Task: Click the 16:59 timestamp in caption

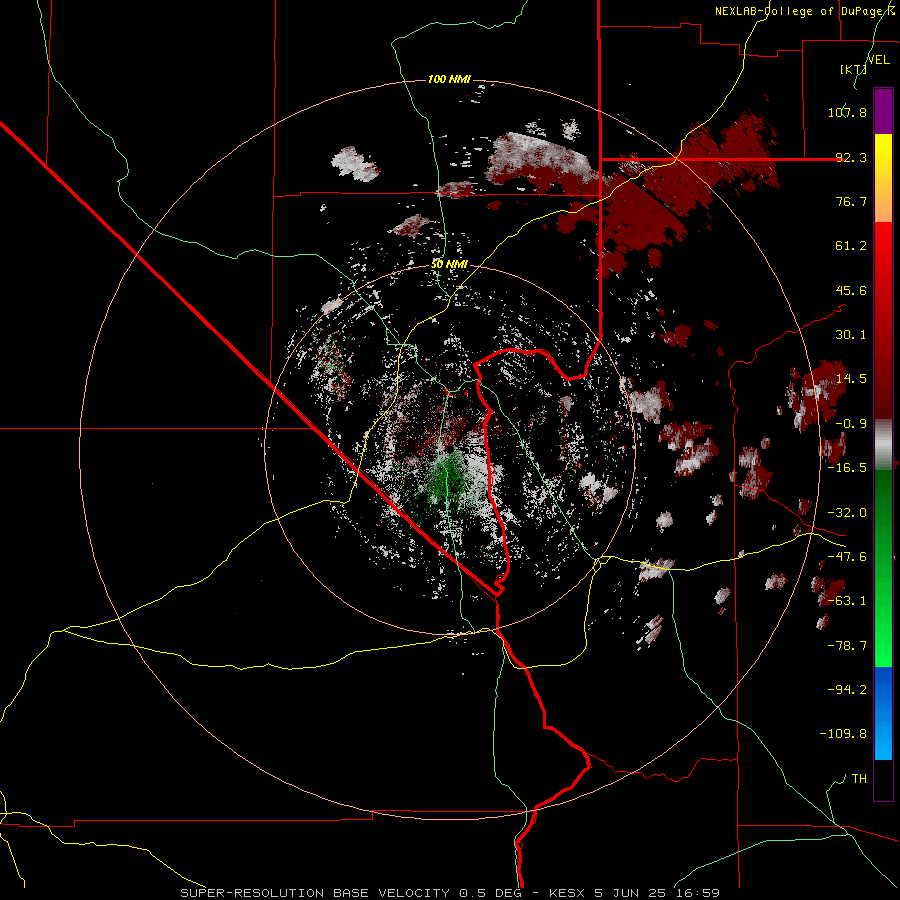Action: coord(696,893)
